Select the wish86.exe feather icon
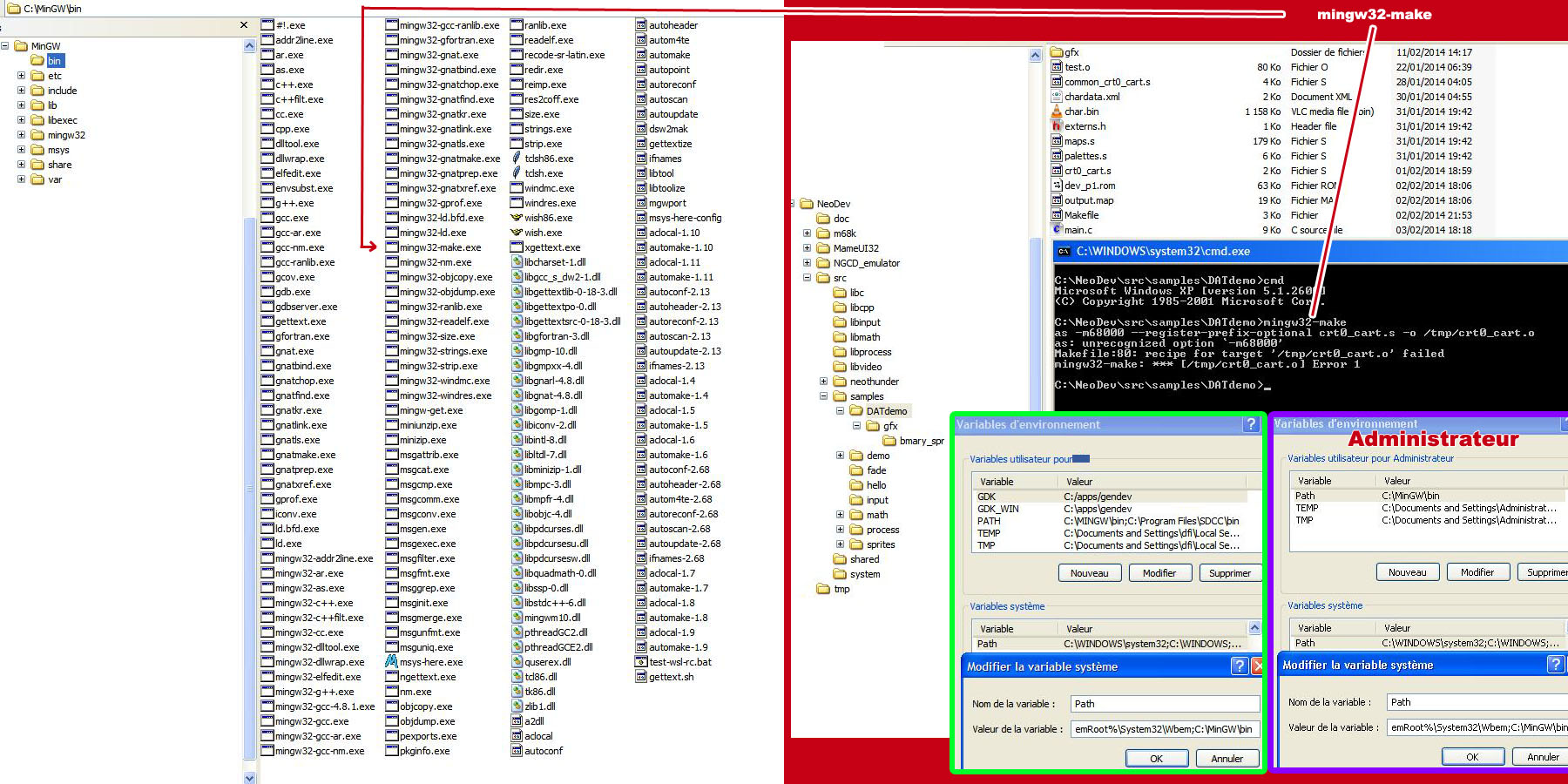 point(517,218)
